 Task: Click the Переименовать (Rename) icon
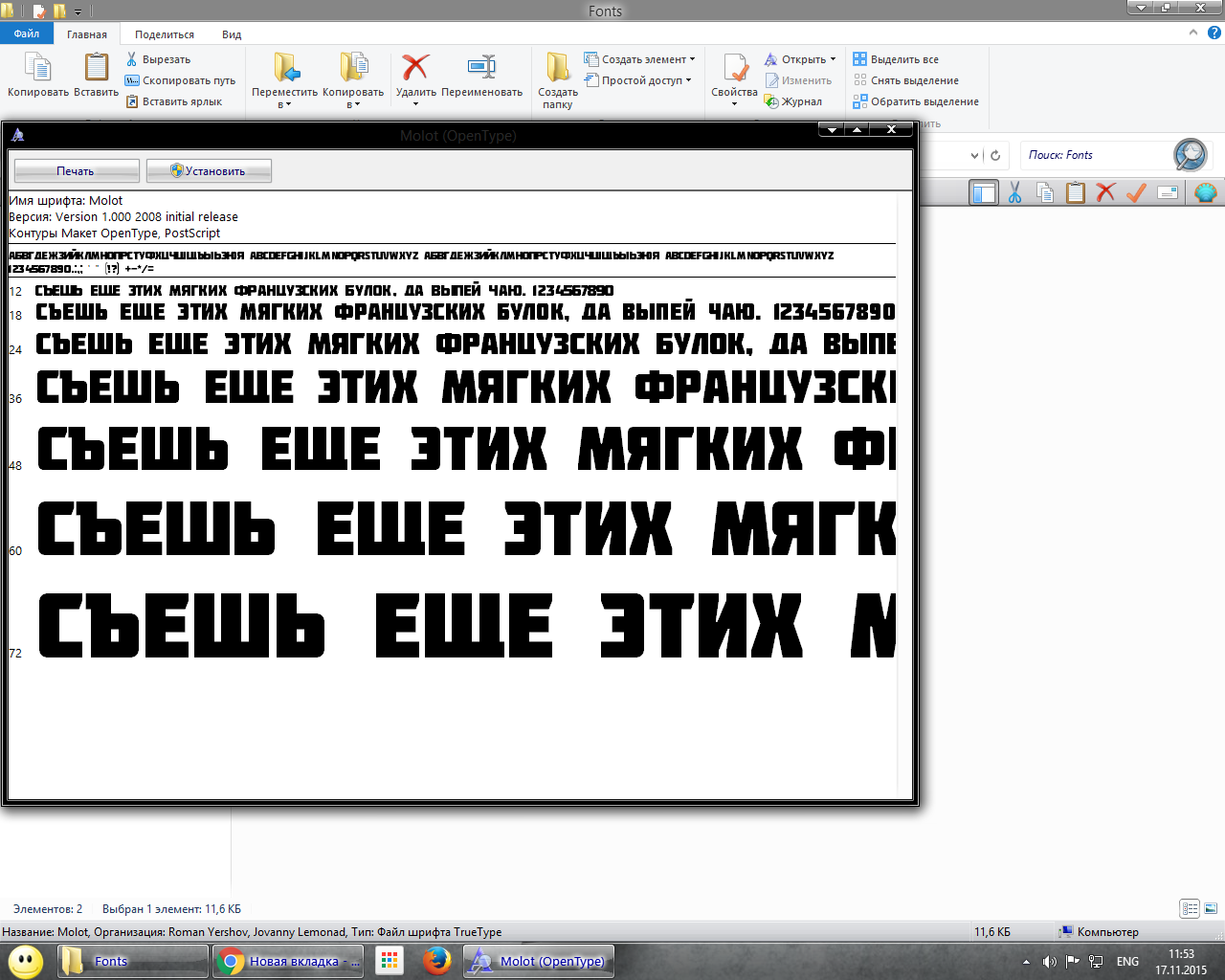click(481, 68)
